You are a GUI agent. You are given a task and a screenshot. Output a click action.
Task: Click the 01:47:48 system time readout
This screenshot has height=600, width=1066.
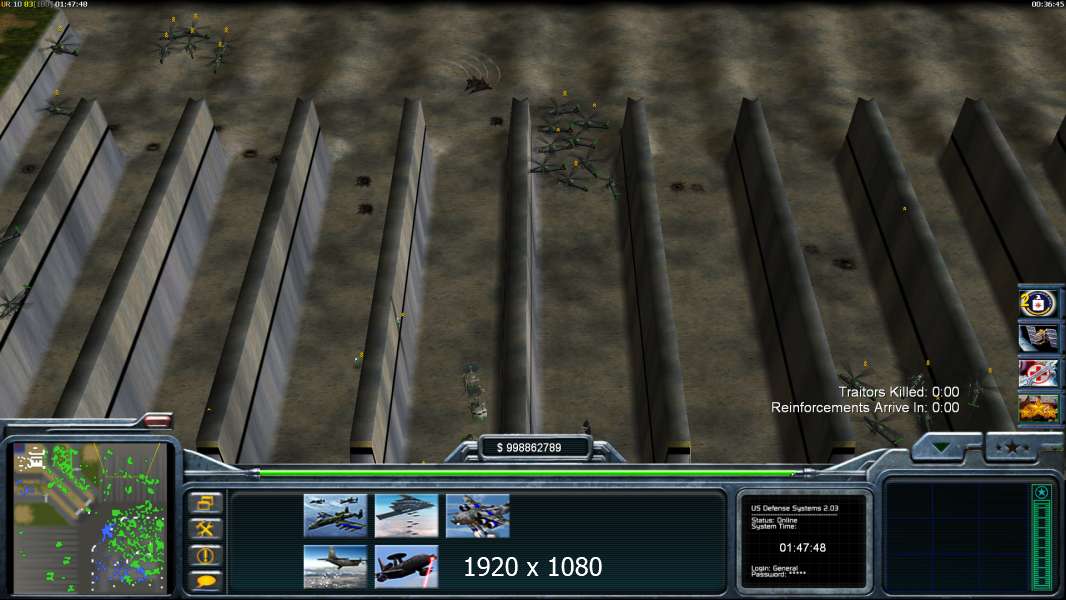(802, 548)
